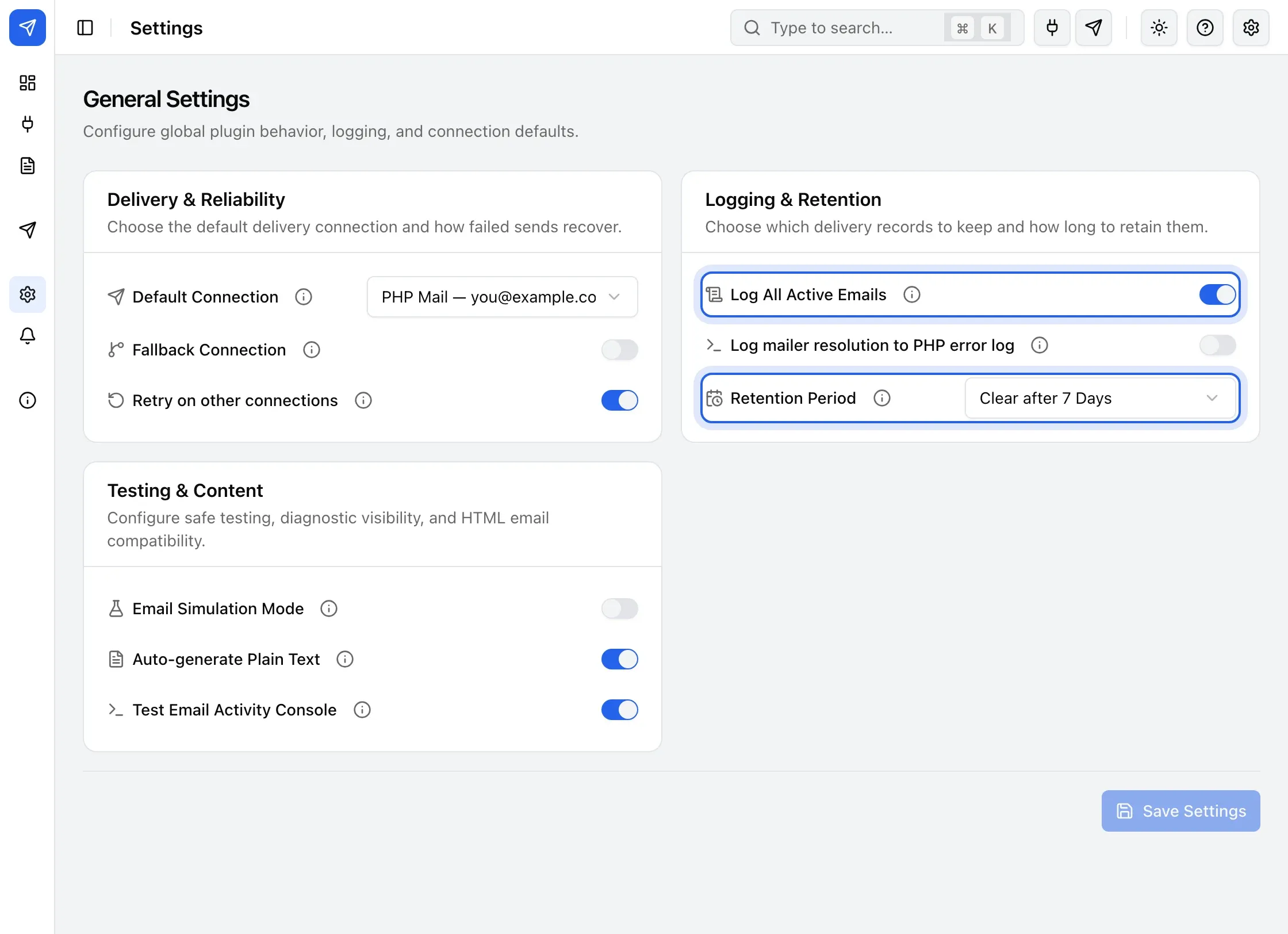The width and height of the screenshot is (1288, 934).
Task: Click the search magnifier icon
Action: pyautogui.click(x=752, y=28)
